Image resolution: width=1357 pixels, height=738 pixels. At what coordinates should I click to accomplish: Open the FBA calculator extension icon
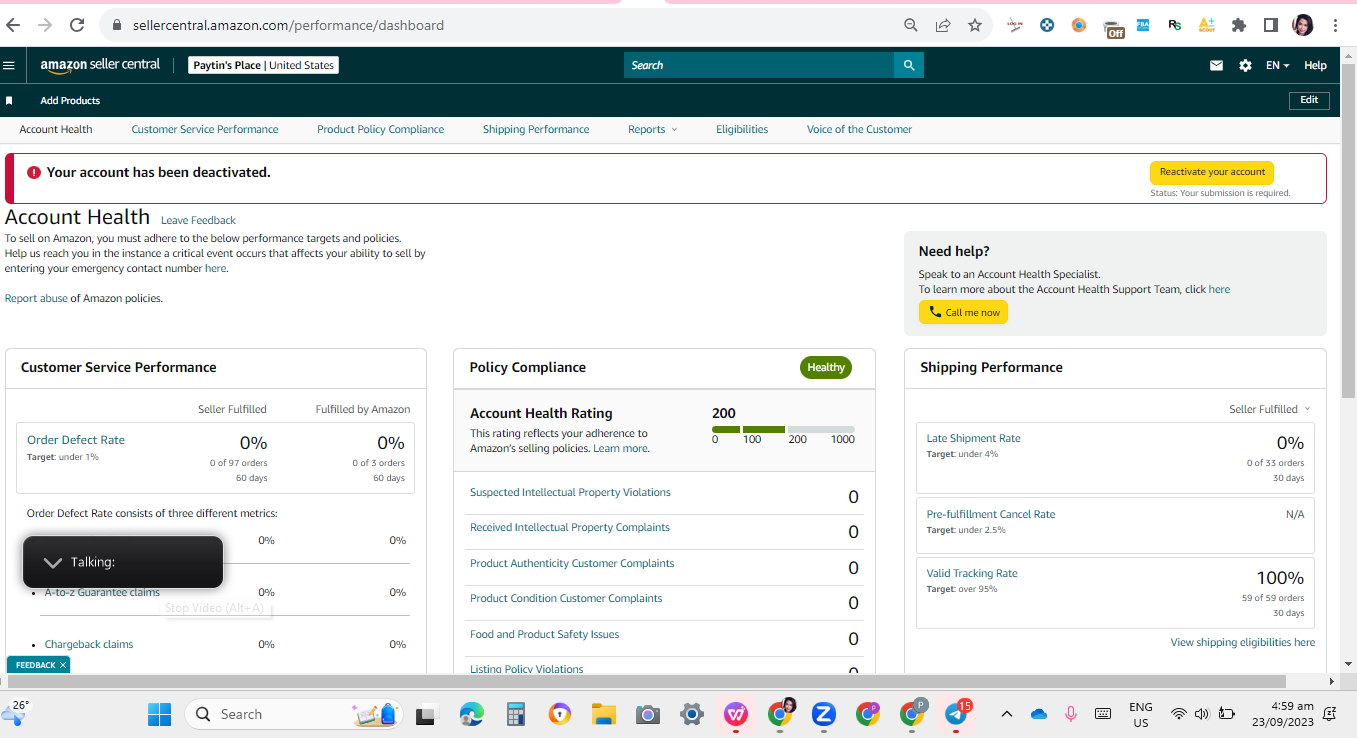point(1143,25)
